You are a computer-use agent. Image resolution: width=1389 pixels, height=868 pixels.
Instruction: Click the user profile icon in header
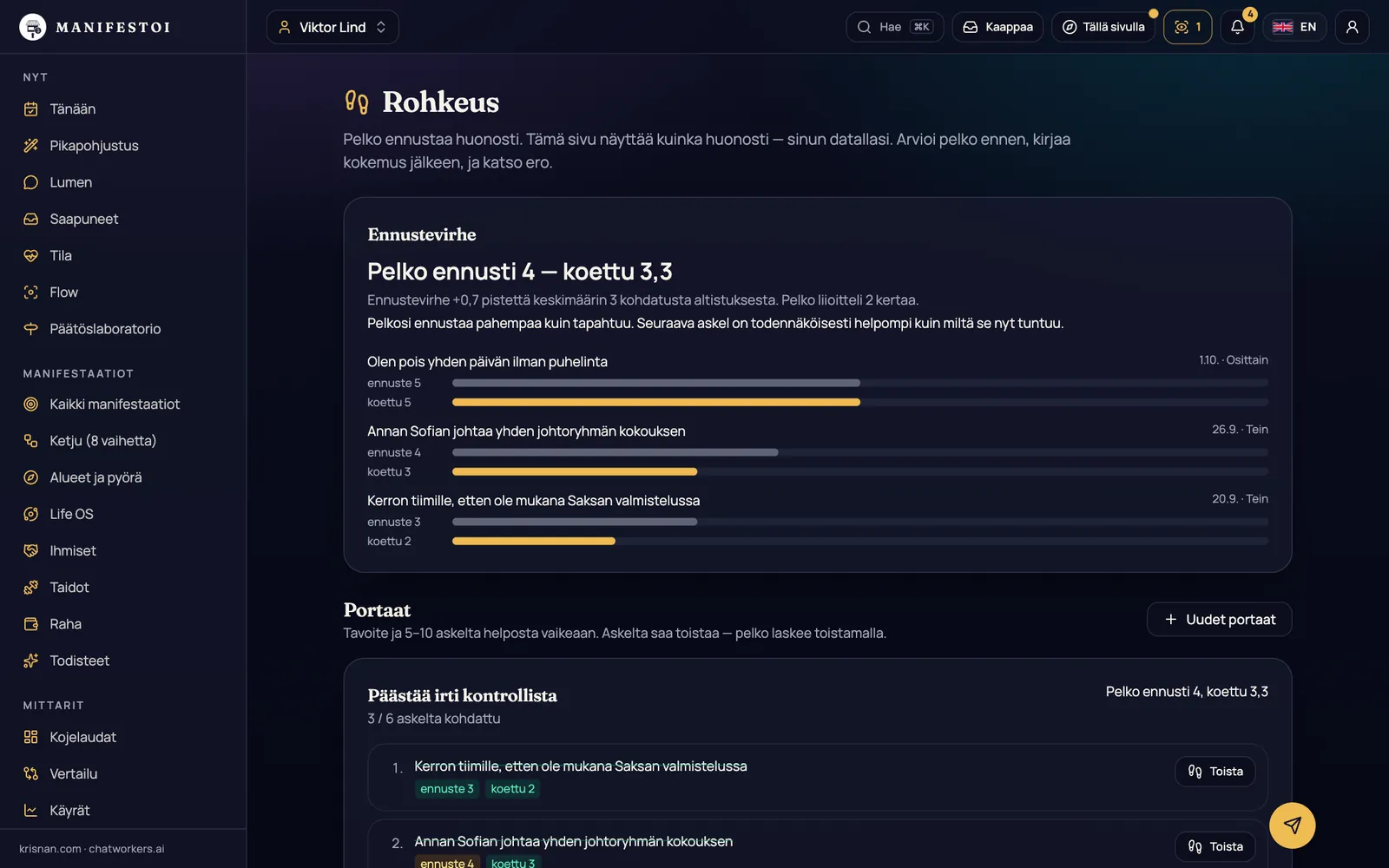[1352, 27]
